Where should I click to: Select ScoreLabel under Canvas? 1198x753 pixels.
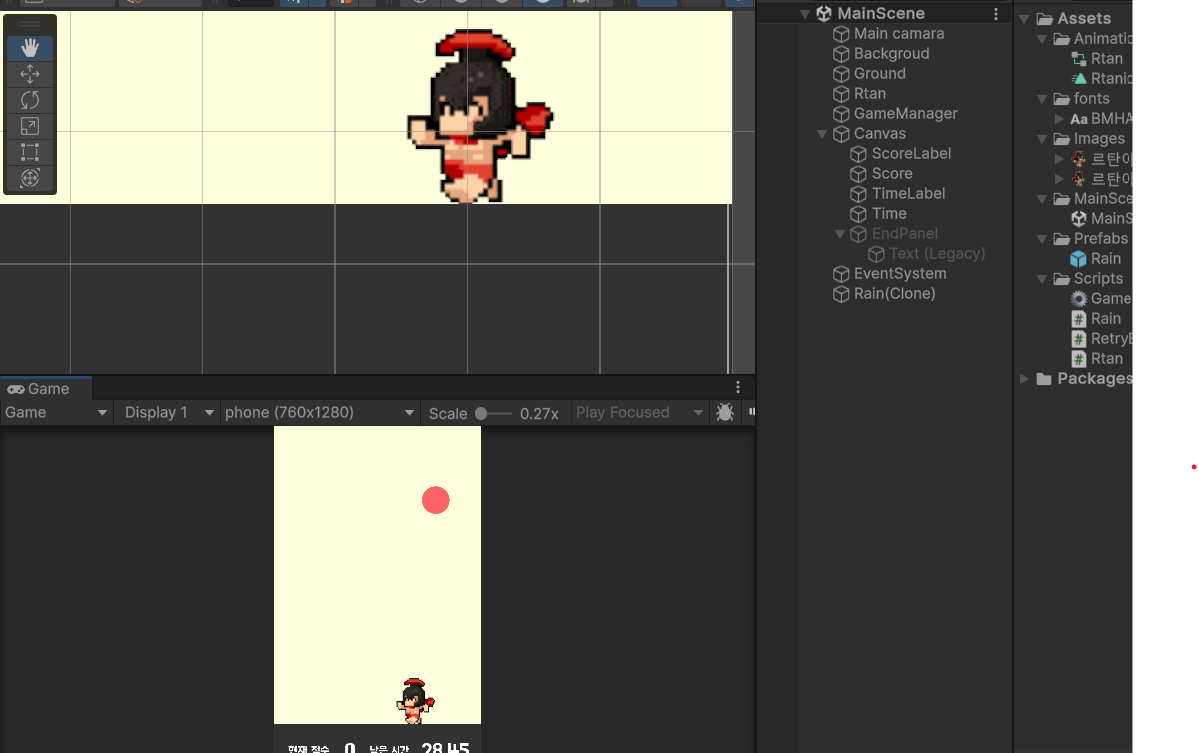click(911, 154)
